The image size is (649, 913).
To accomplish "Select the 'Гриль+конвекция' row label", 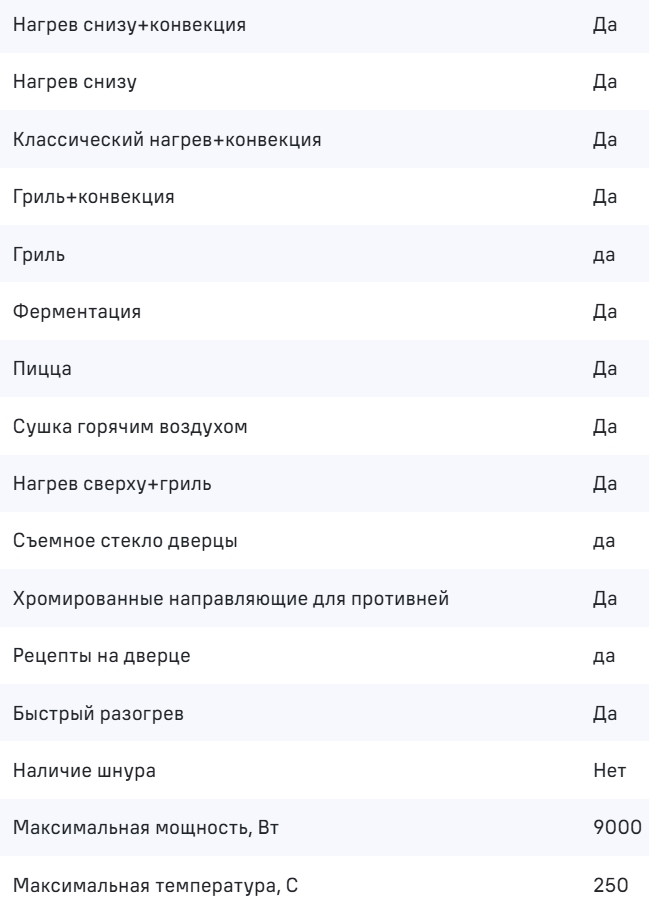I will pyautogui.click(x=94, y=197).
